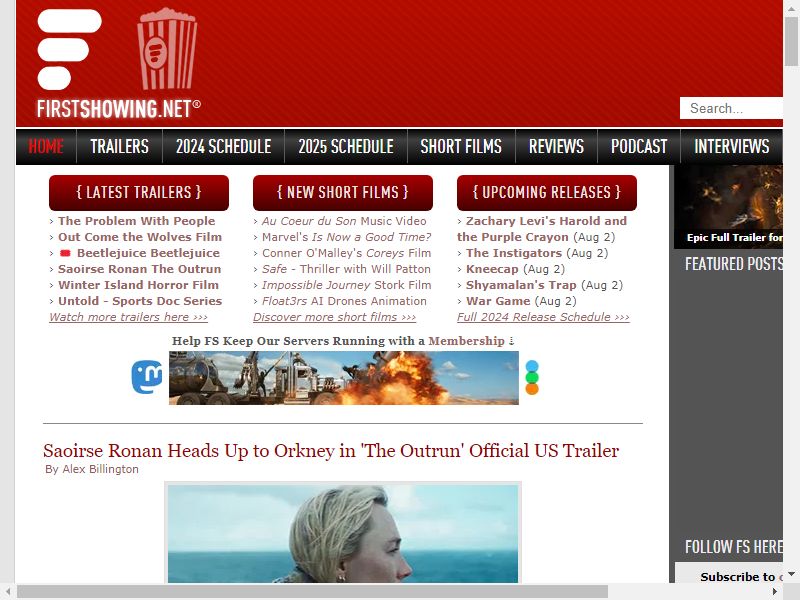Open the Podcast section
The height and width of the screenshot is (600, 800).
tap(639, 146)
